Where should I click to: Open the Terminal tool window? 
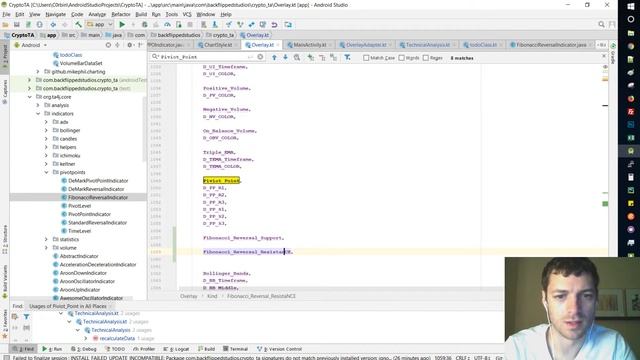[x=236, y=349]
